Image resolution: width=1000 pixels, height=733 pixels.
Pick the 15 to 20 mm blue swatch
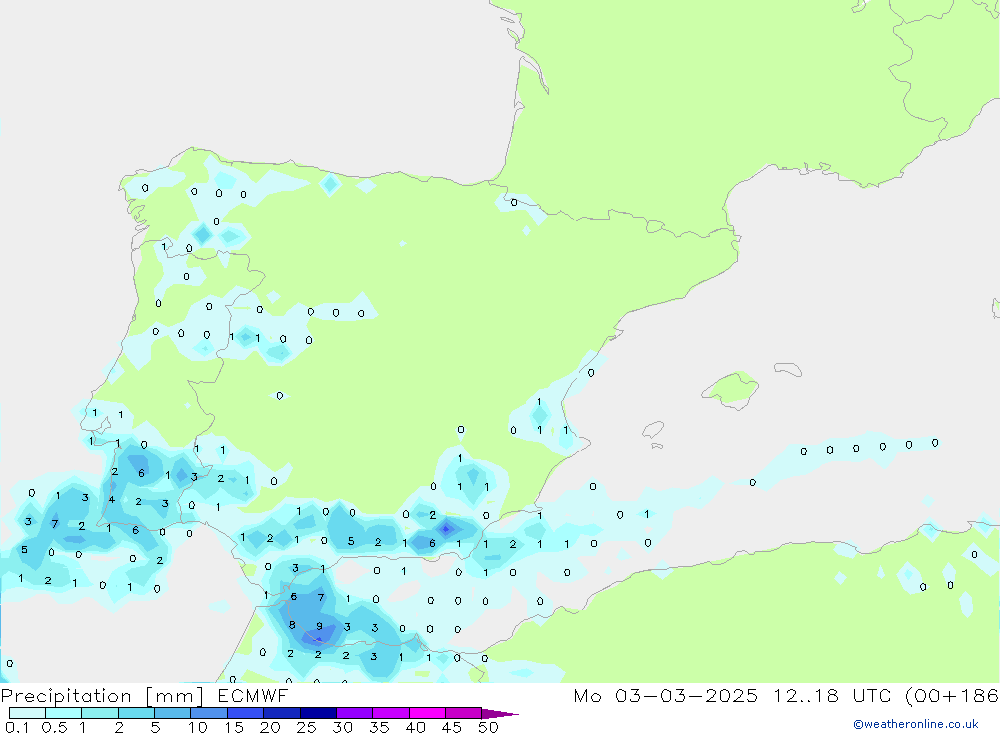(246, 713)
